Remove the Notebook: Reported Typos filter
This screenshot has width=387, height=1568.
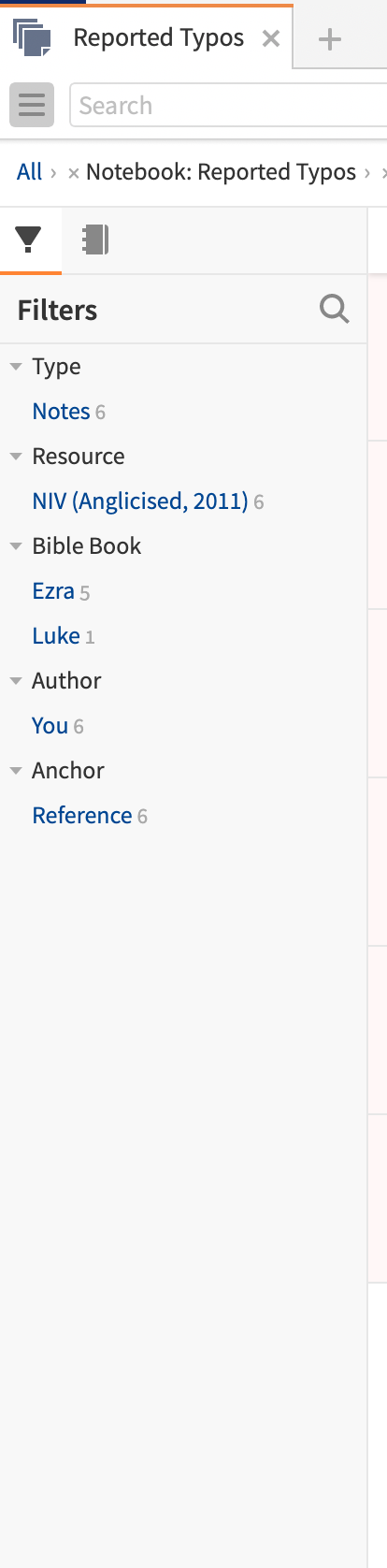pos(73,173)
